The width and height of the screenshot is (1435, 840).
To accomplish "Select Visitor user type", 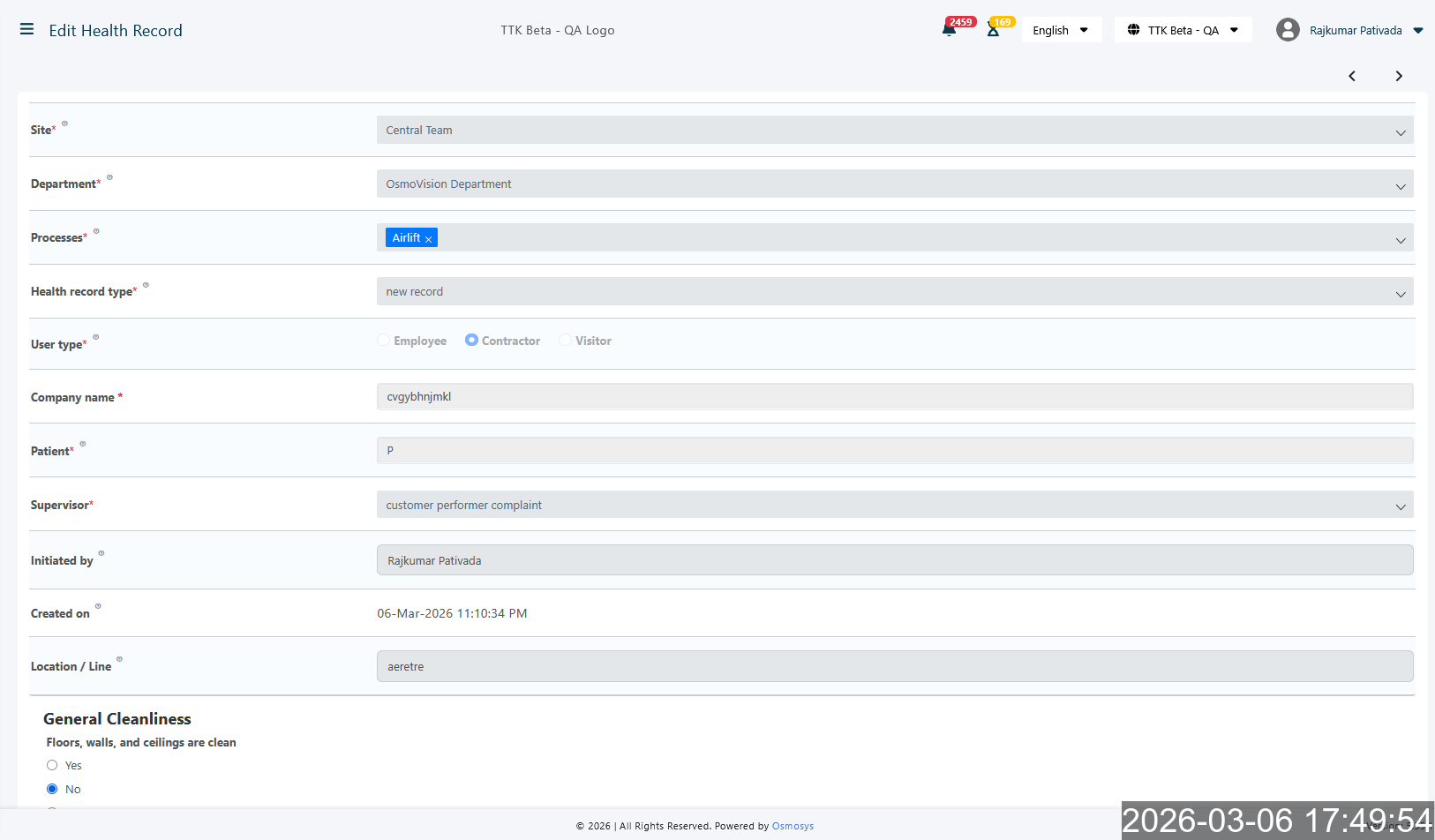I will pos(565,341).
